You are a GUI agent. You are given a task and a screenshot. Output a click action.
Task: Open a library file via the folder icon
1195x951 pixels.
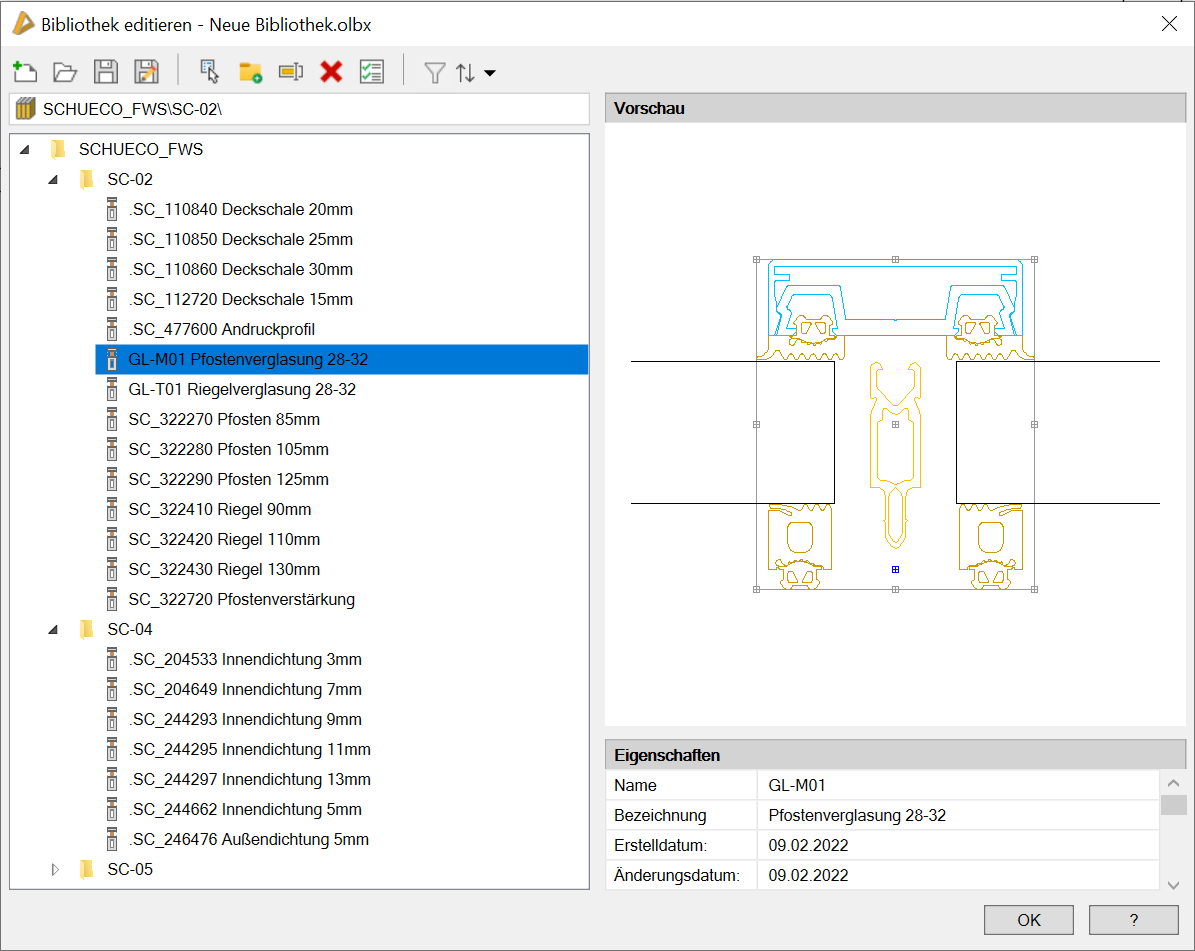pos(65,72)
